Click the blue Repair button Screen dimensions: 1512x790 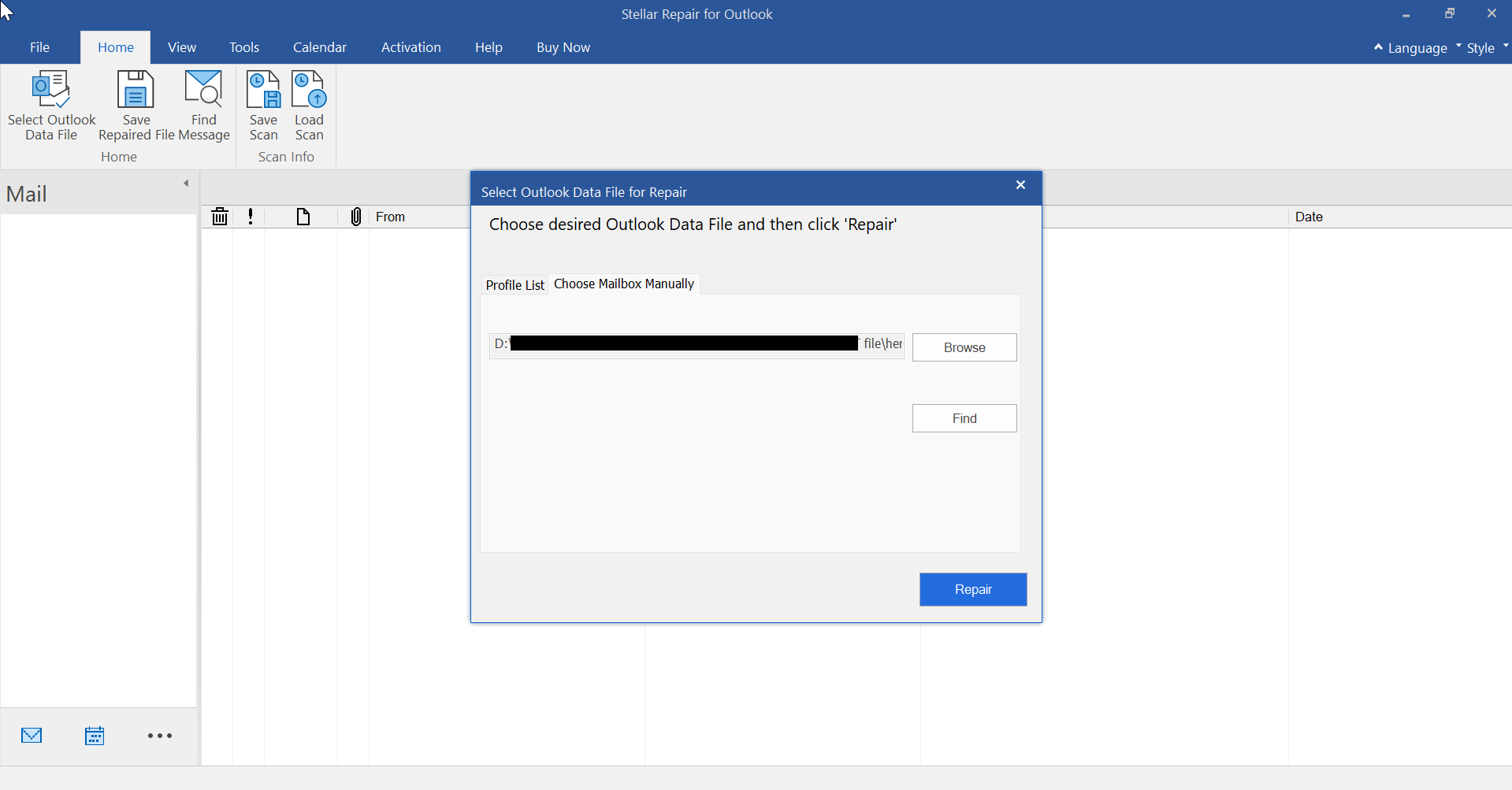click(x=973, y=589)
